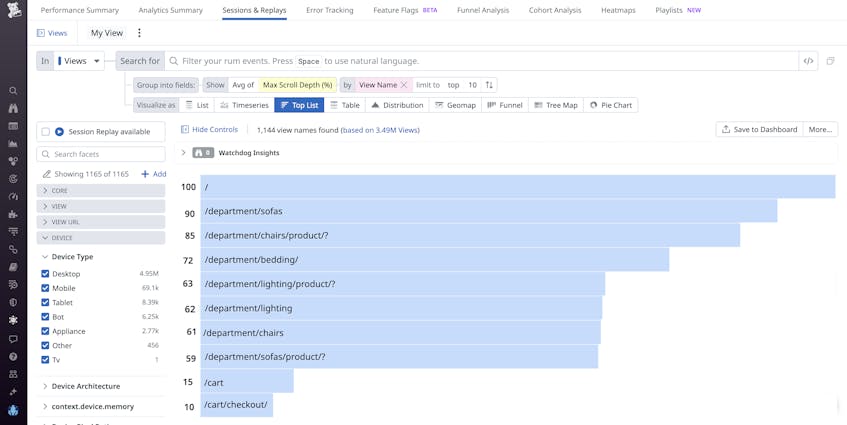Click the More... button
This screenshot has height=425, width=847.
click(820, 130)
